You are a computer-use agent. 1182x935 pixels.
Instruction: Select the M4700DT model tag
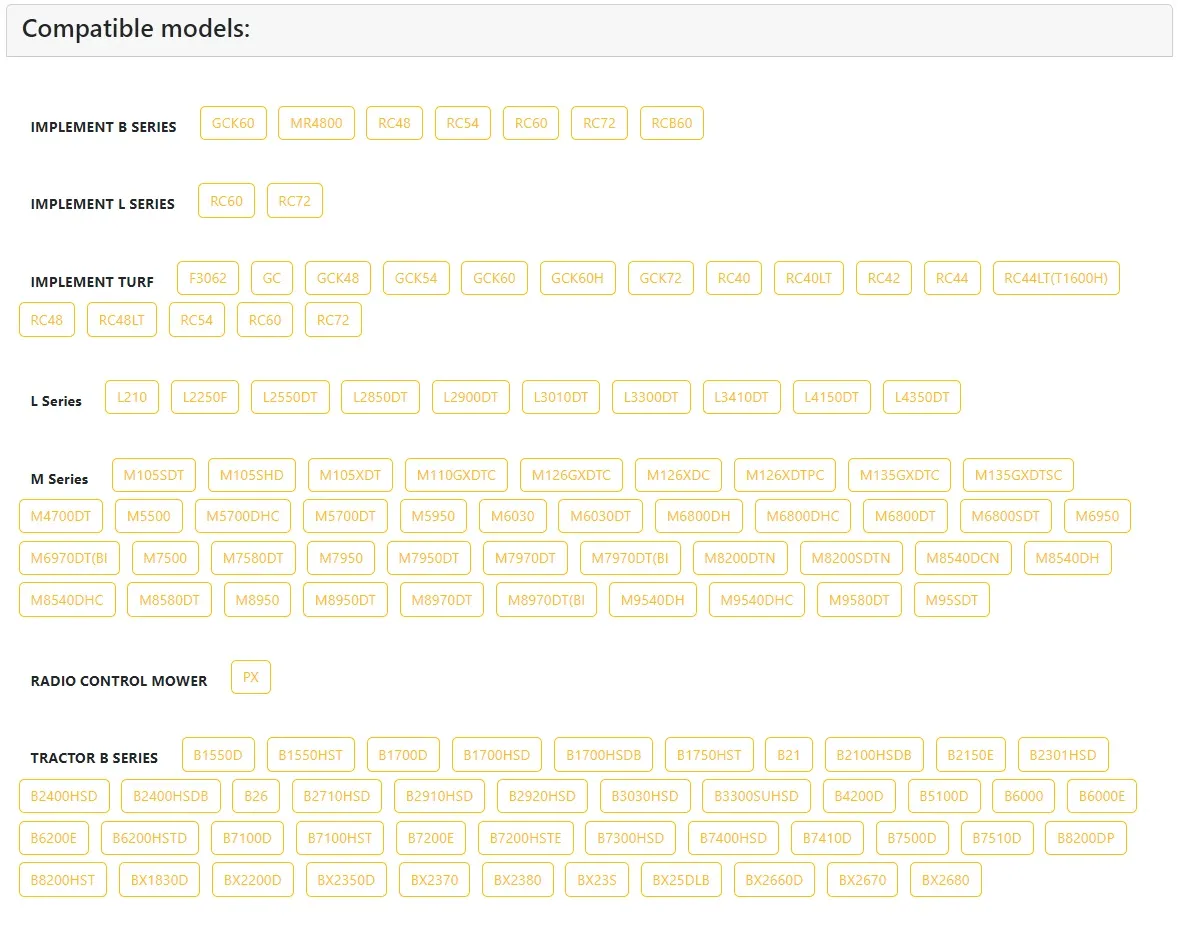[x=60, y=516]
